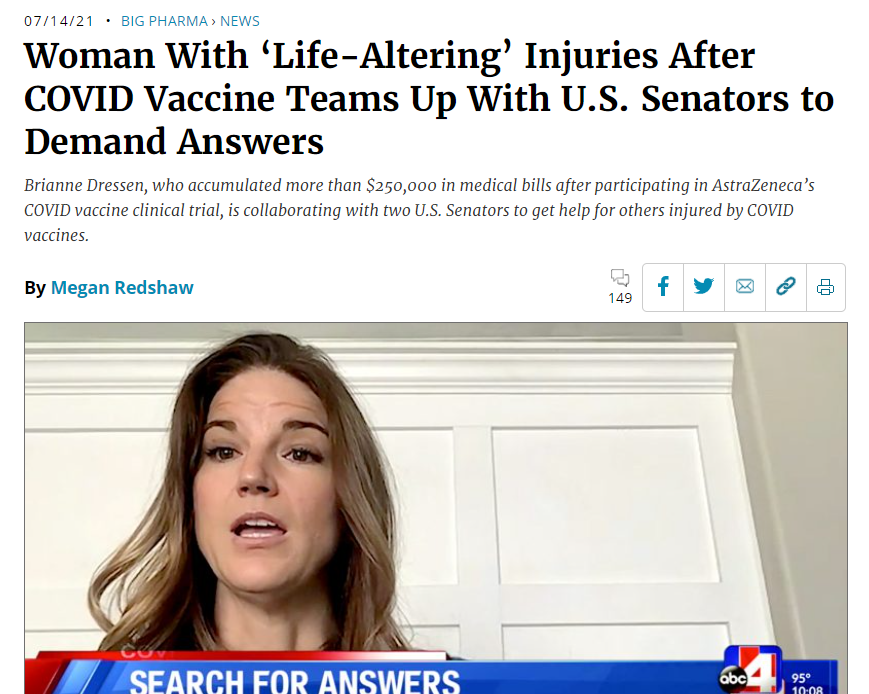Open author Megan Redshaw's profile
This screenshot has width=869, height=694.
click(122, 288)
